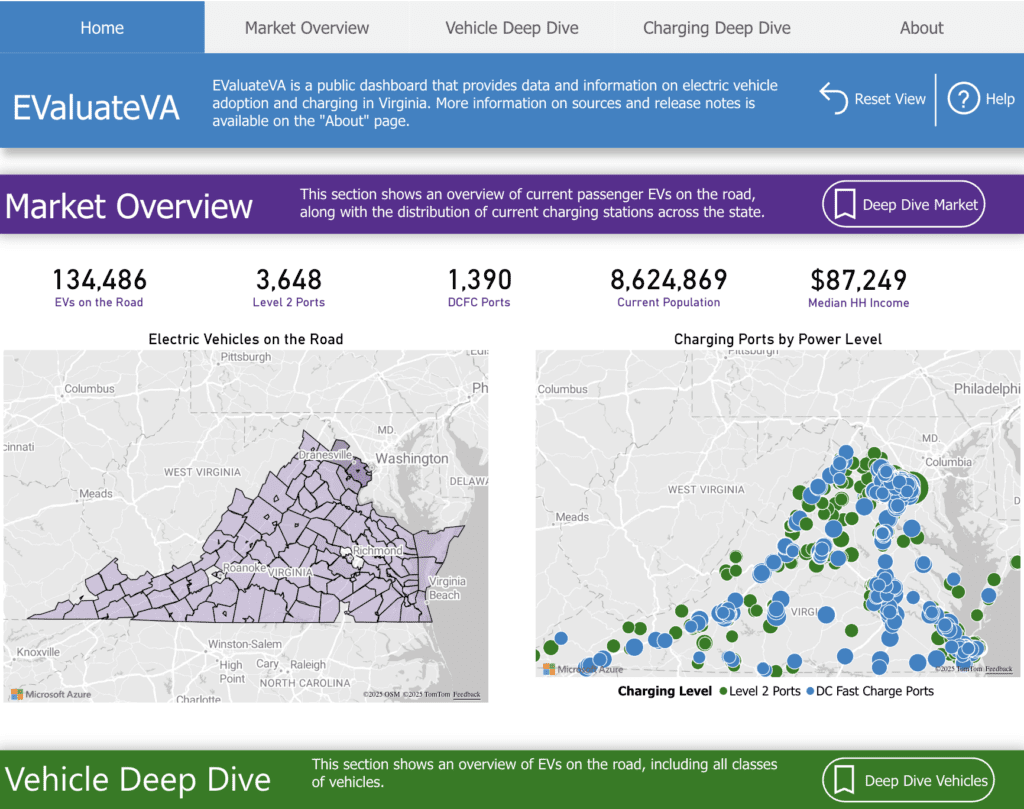
Task: Open the About tab
Action: (x=921, y=27)
